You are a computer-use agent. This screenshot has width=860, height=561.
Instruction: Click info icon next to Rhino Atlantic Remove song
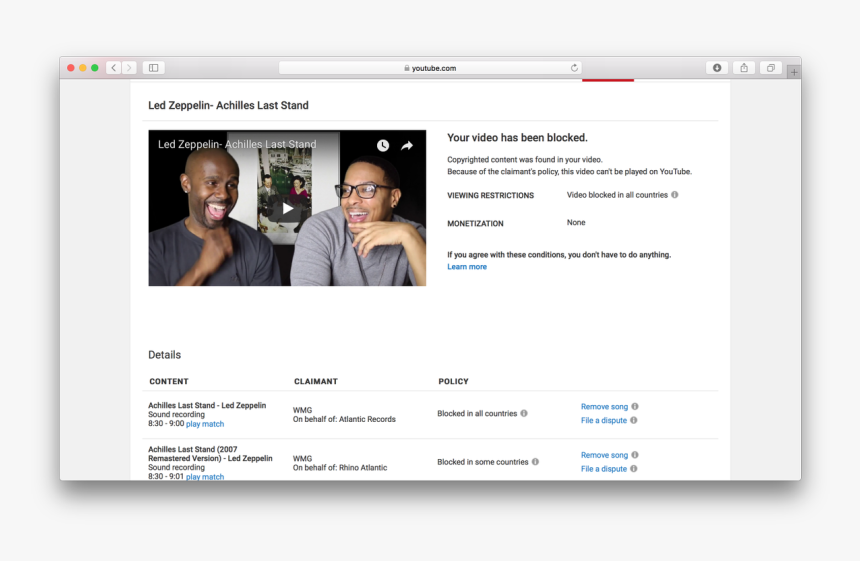tap(635, 455)
